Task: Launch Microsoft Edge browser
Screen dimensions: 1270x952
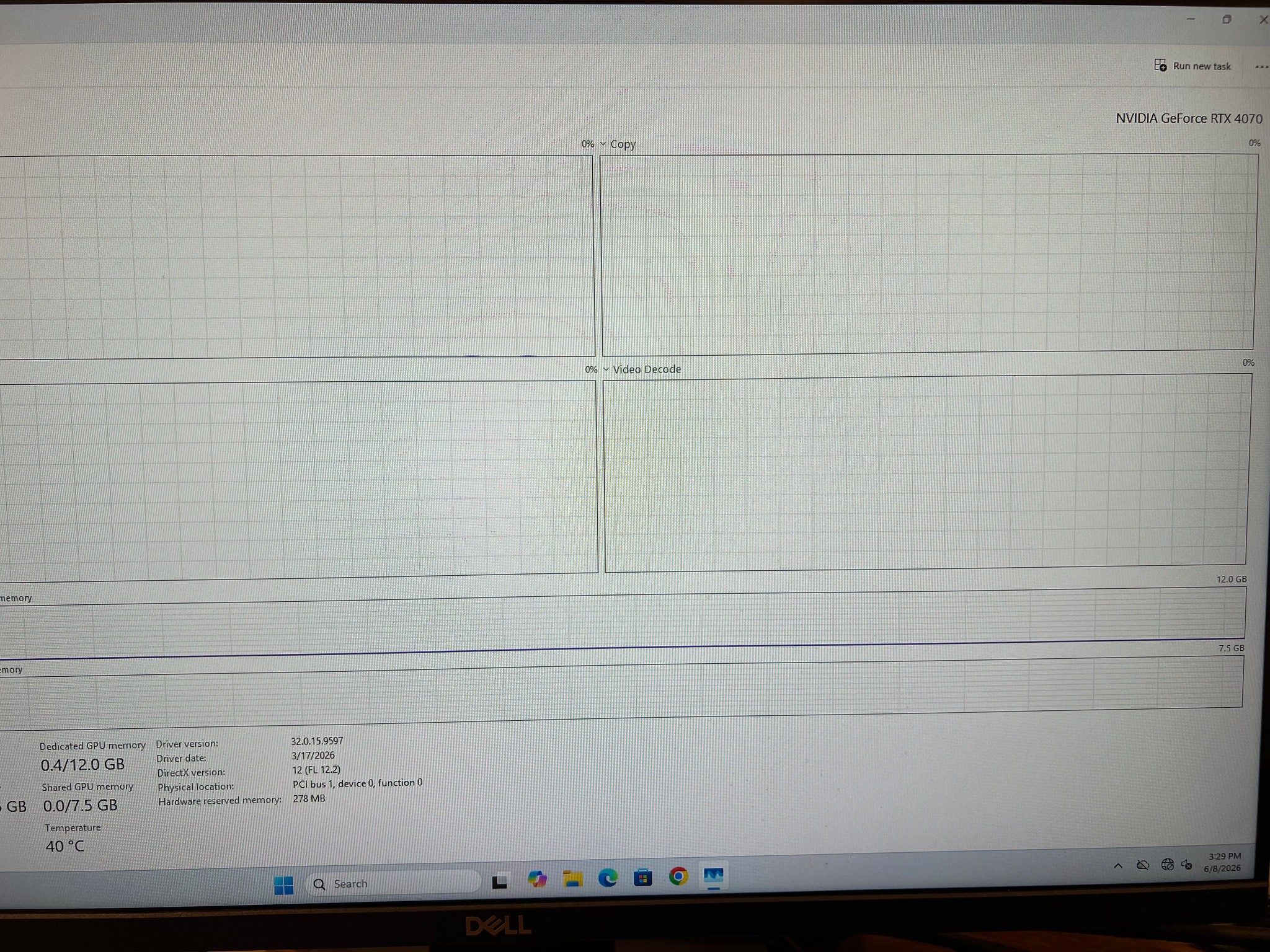Action: tap(608, 878)
